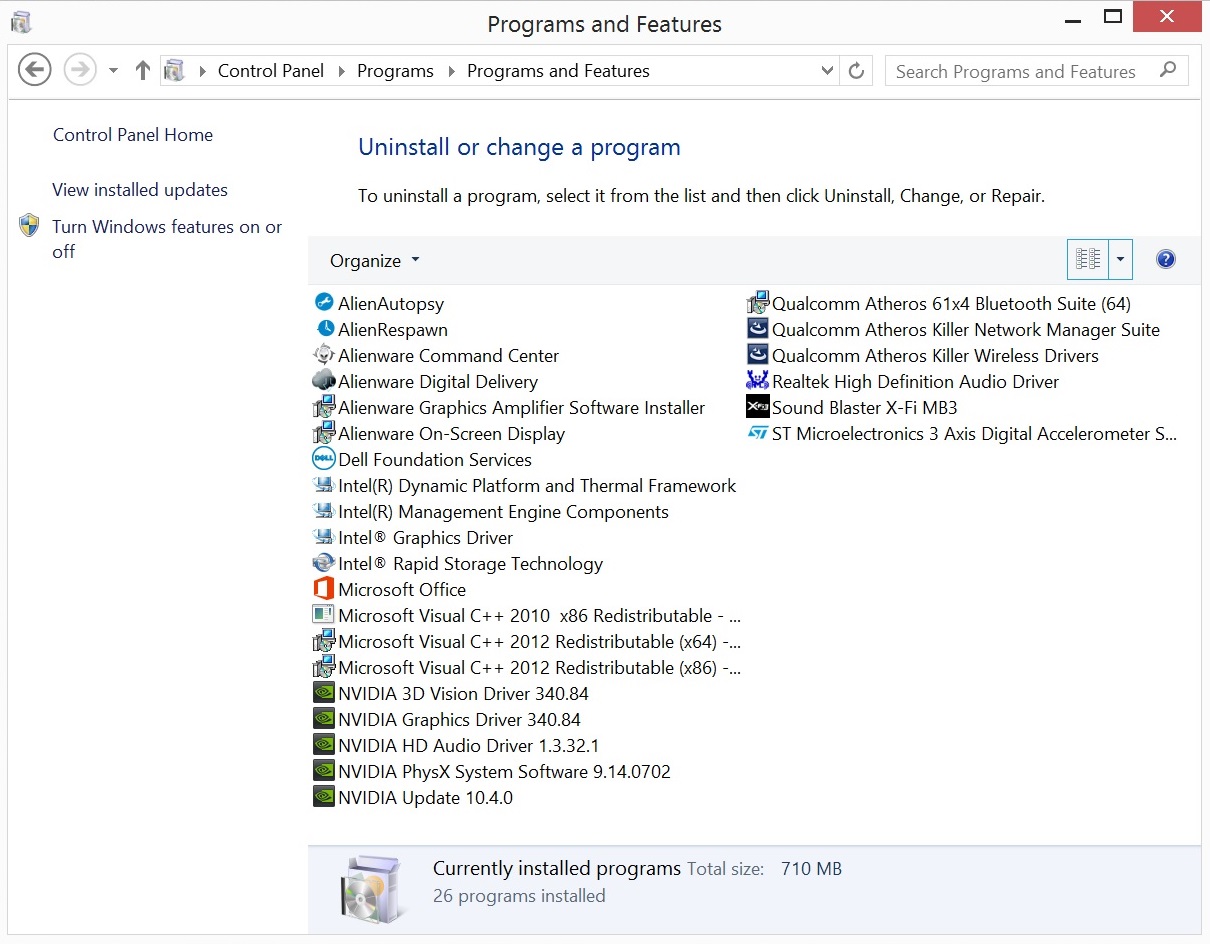The image size is (1210, 944).
Task: Click the Intel Dynamic Platform and Thermal Framework icon
Action: click(323, 485)
